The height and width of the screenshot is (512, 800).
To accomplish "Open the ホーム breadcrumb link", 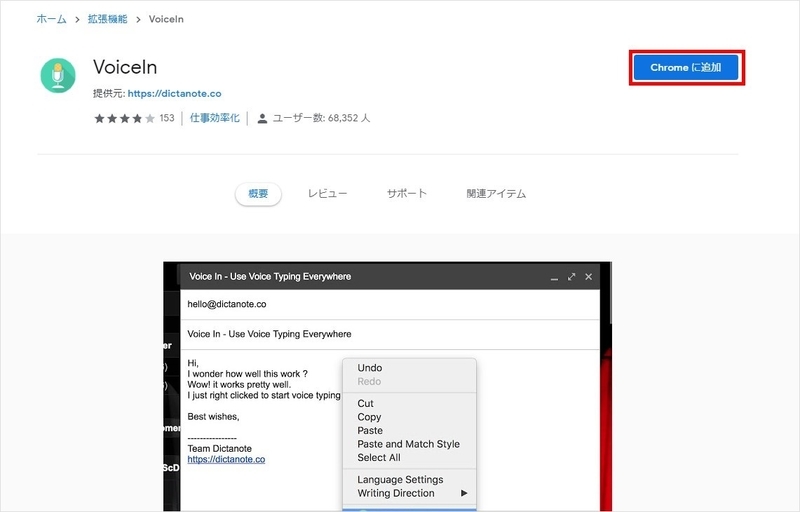I will tap(52, 19).
